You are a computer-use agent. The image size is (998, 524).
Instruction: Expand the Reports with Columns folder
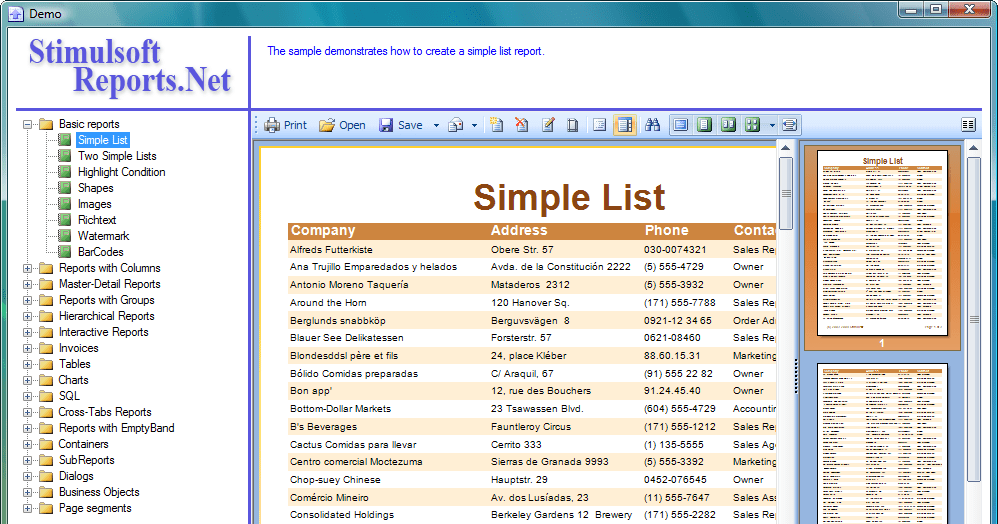pos(28,268)
